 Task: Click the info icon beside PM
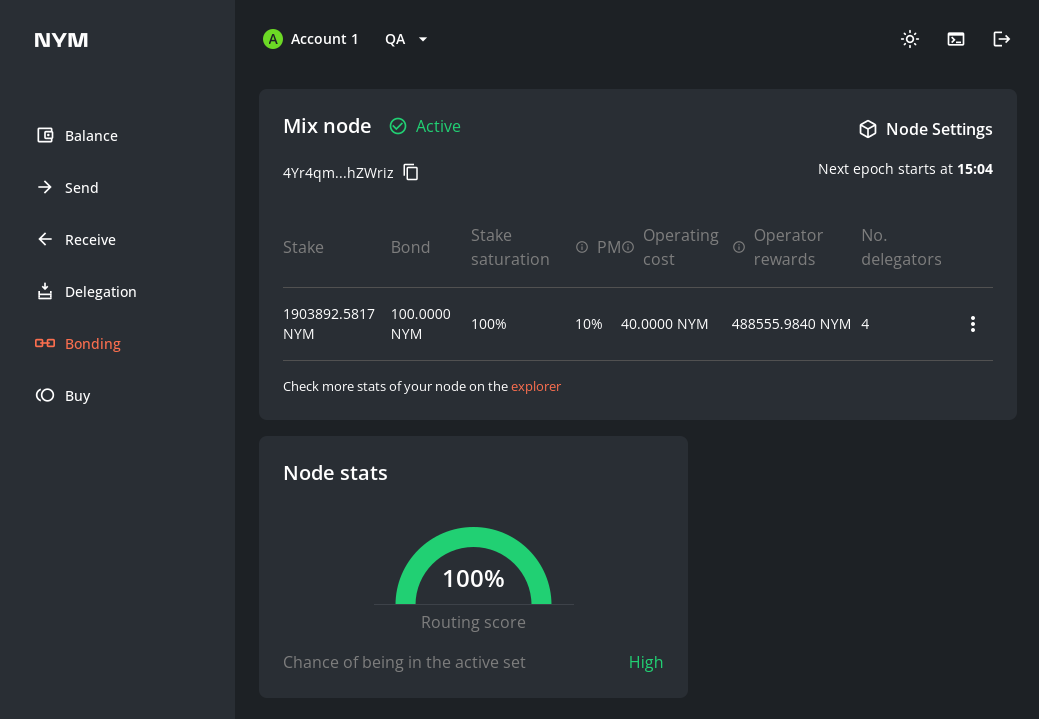click(x=582, y=247)
